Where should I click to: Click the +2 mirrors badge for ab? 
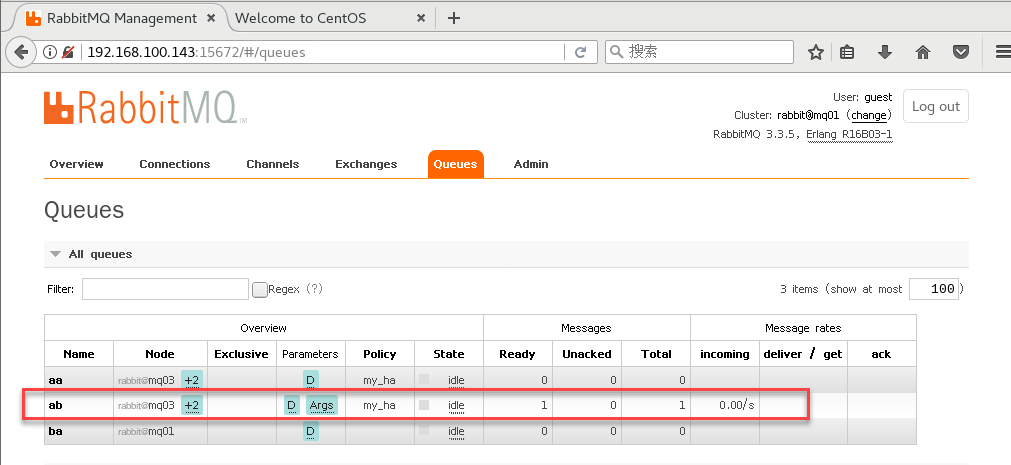point(191,406)
